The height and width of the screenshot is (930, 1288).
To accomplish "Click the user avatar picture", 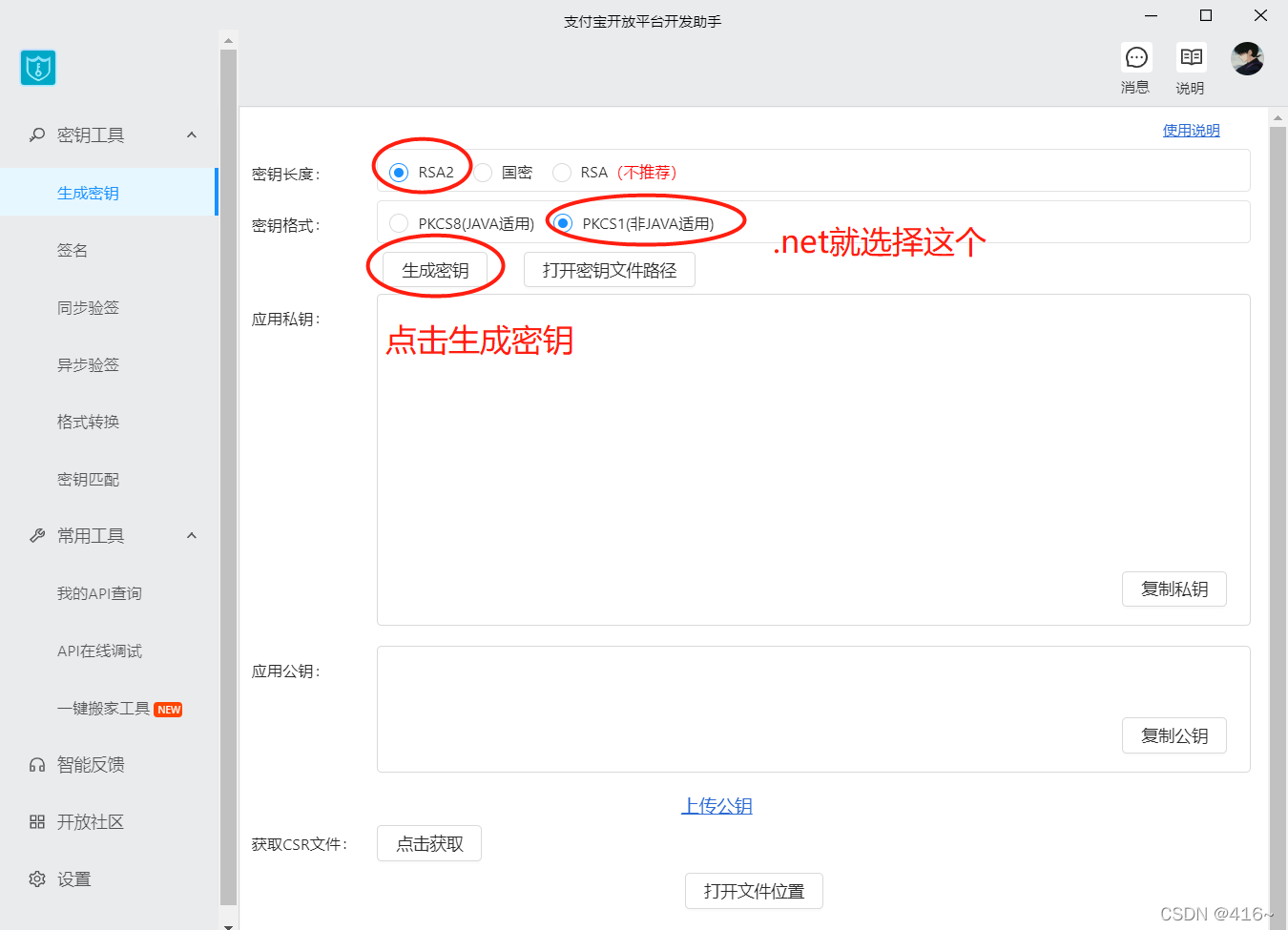I will [1247, 59].
